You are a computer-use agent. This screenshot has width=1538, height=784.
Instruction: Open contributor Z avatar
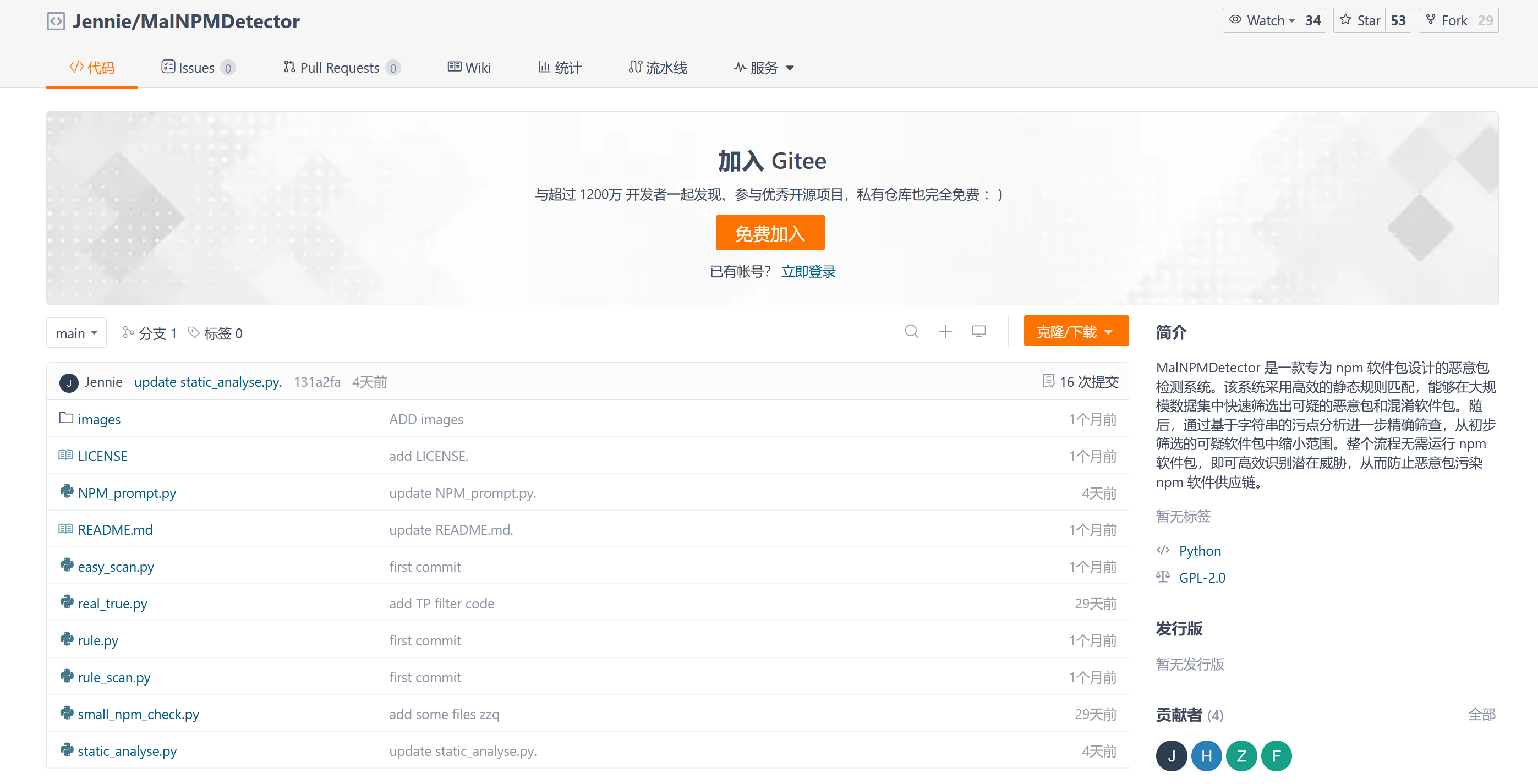pos(1241,756)
